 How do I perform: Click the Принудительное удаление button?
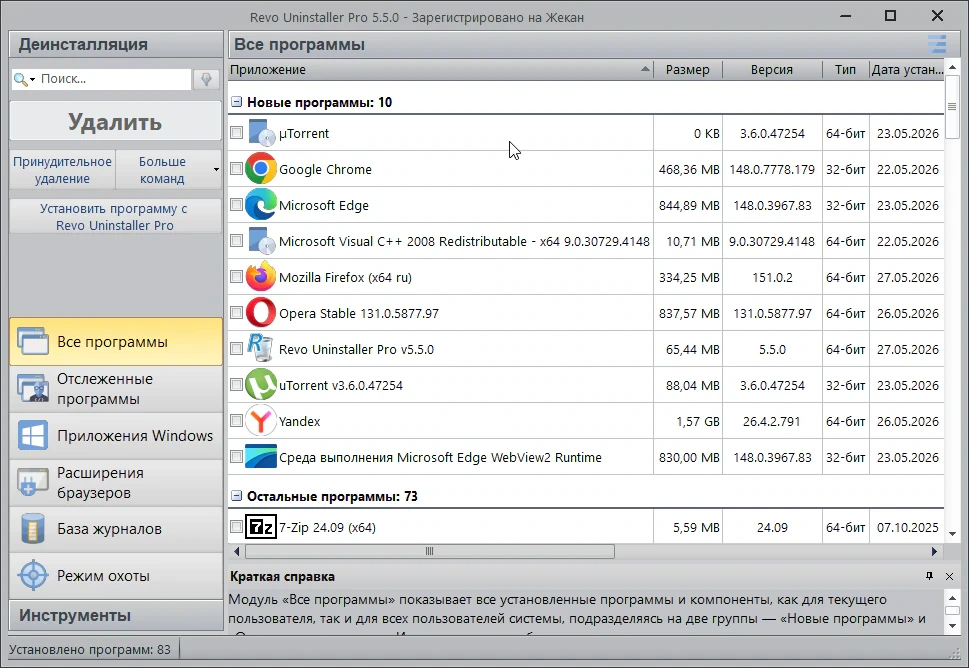tap(62, 169)
